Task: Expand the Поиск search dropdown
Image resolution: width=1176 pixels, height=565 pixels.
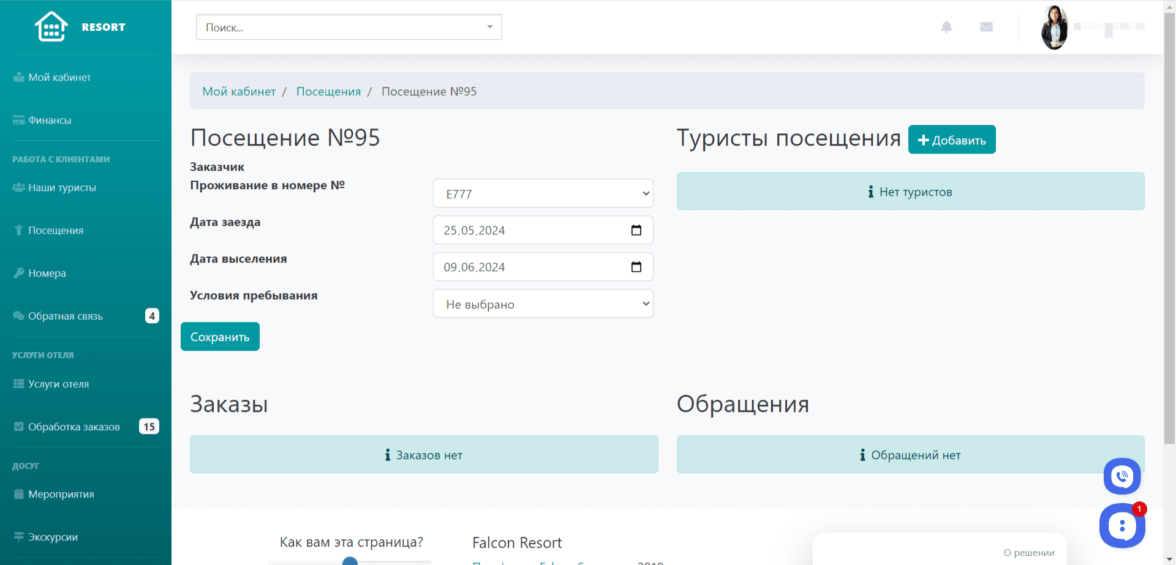Action: coord(489,27)
